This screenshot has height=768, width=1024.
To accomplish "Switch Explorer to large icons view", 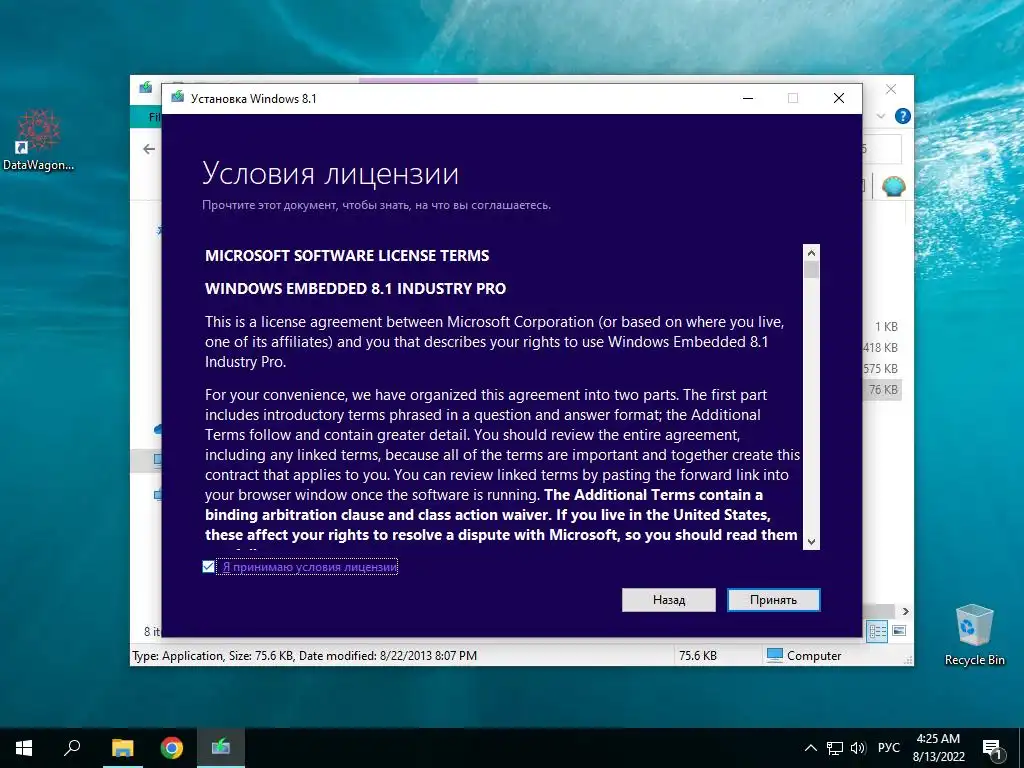I will click(x=899, y=631).
